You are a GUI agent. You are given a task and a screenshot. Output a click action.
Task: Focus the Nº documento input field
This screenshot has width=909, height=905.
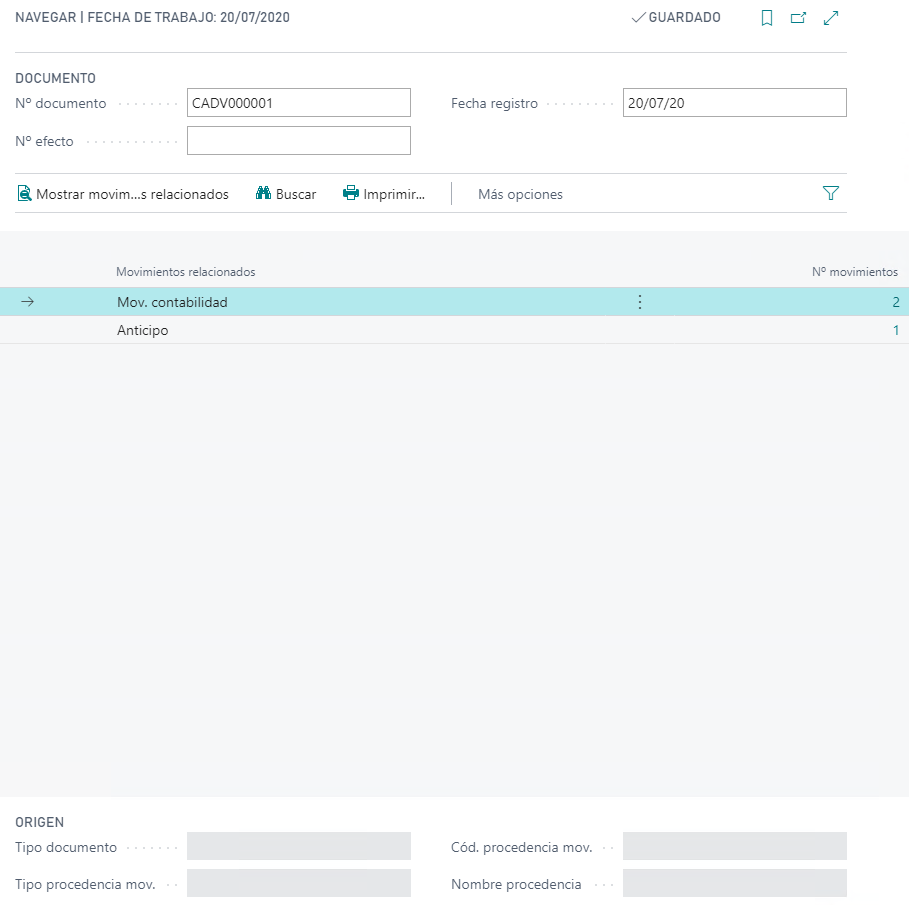click(298, 103)
